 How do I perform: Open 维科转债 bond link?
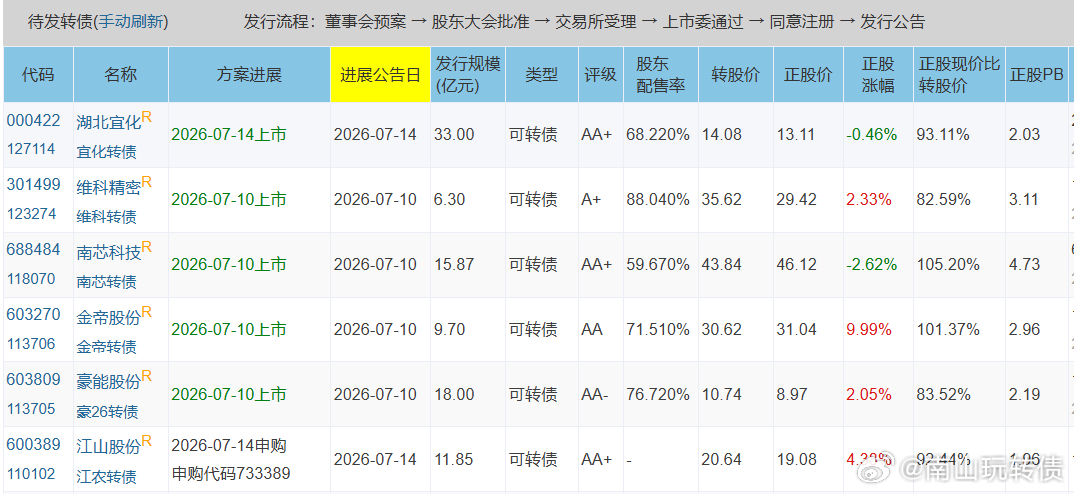click(x=106, y=217)
